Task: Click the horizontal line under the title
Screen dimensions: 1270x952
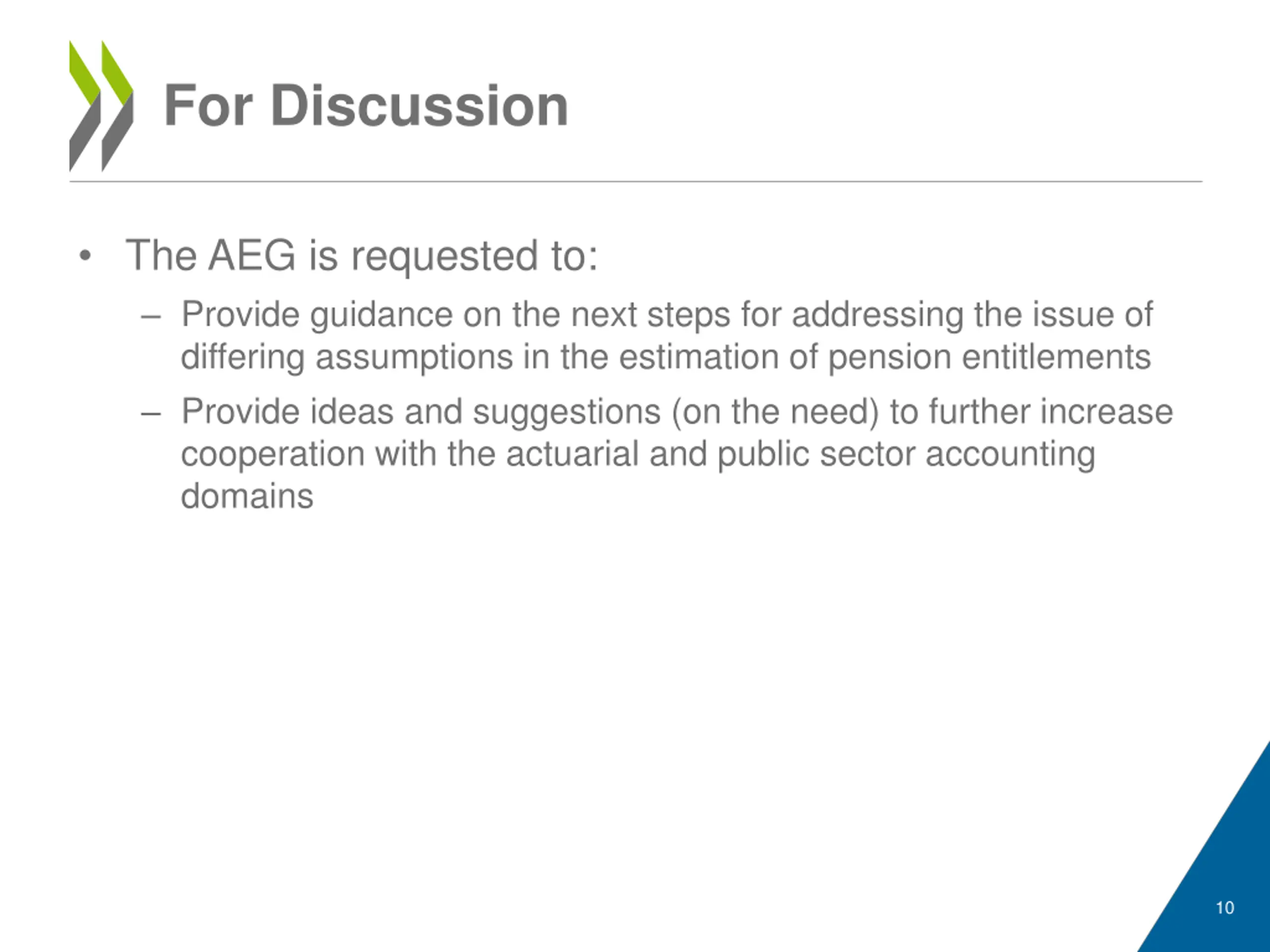Action: coord(635,181)
